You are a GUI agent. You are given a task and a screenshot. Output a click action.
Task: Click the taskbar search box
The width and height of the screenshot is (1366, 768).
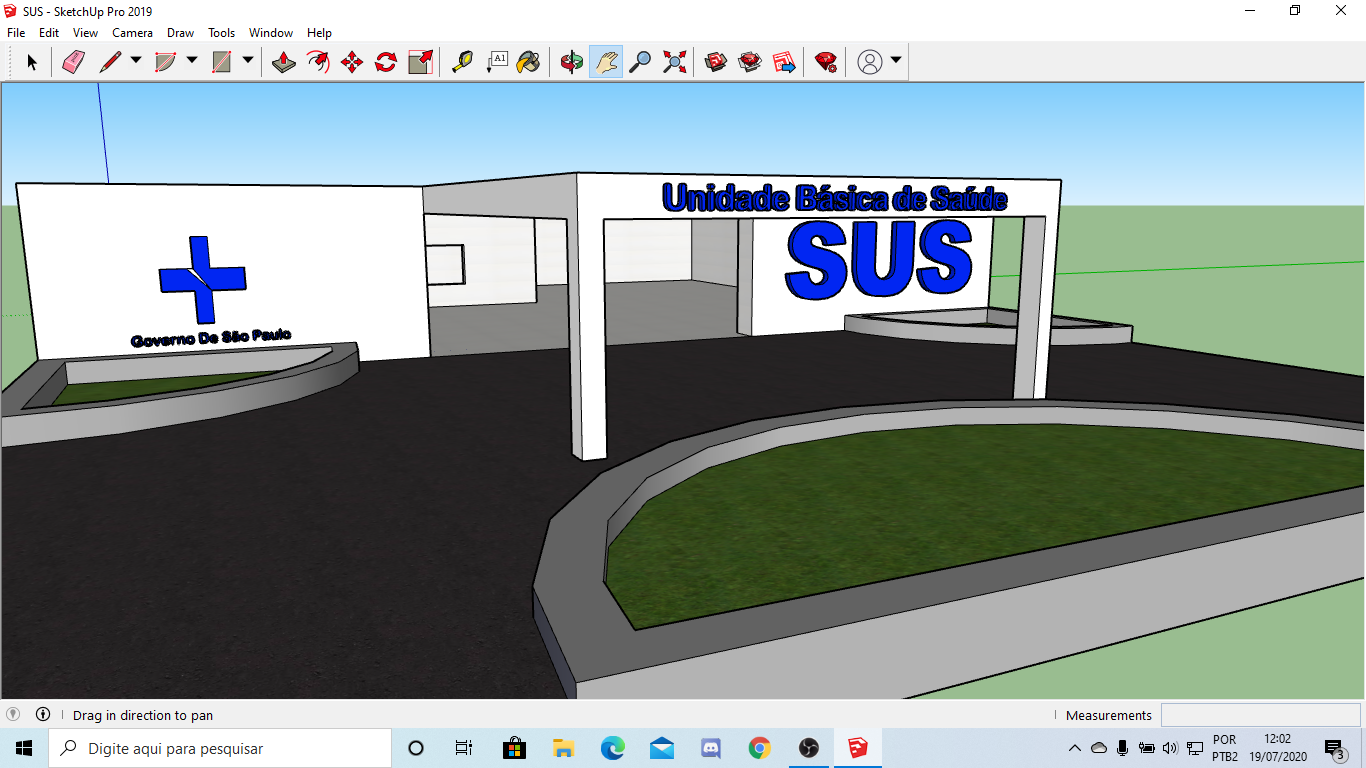point(220,748)
